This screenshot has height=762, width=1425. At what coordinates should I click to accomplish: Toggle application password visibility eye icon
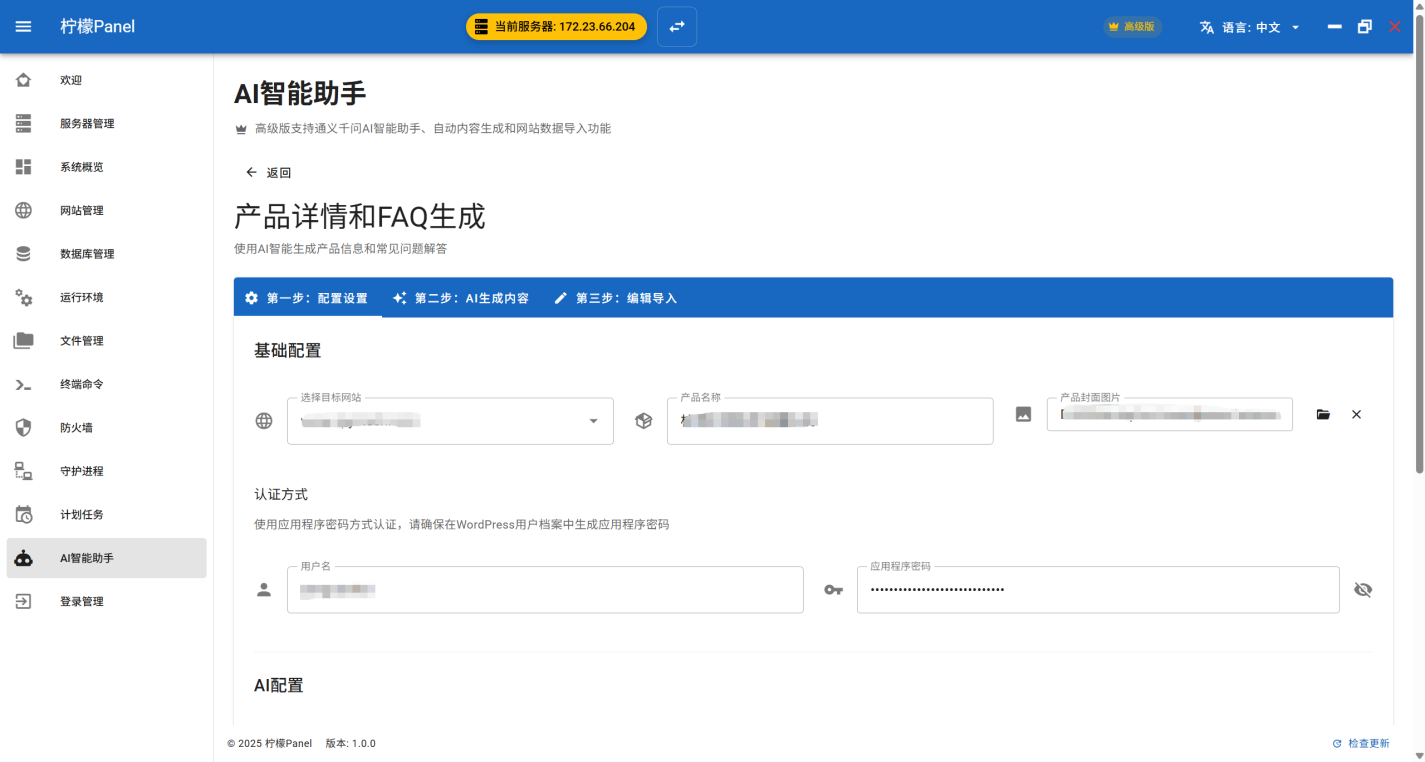point(1362,590)
